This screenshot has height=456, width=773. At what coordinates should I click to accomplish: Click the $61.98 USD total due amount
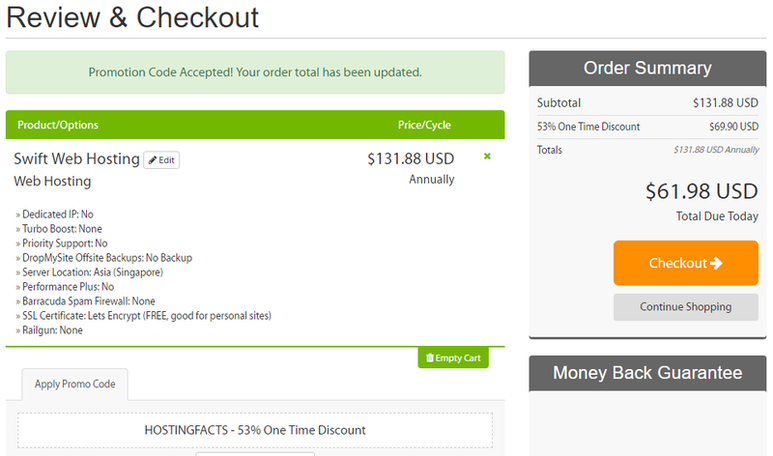click(701, 191)
